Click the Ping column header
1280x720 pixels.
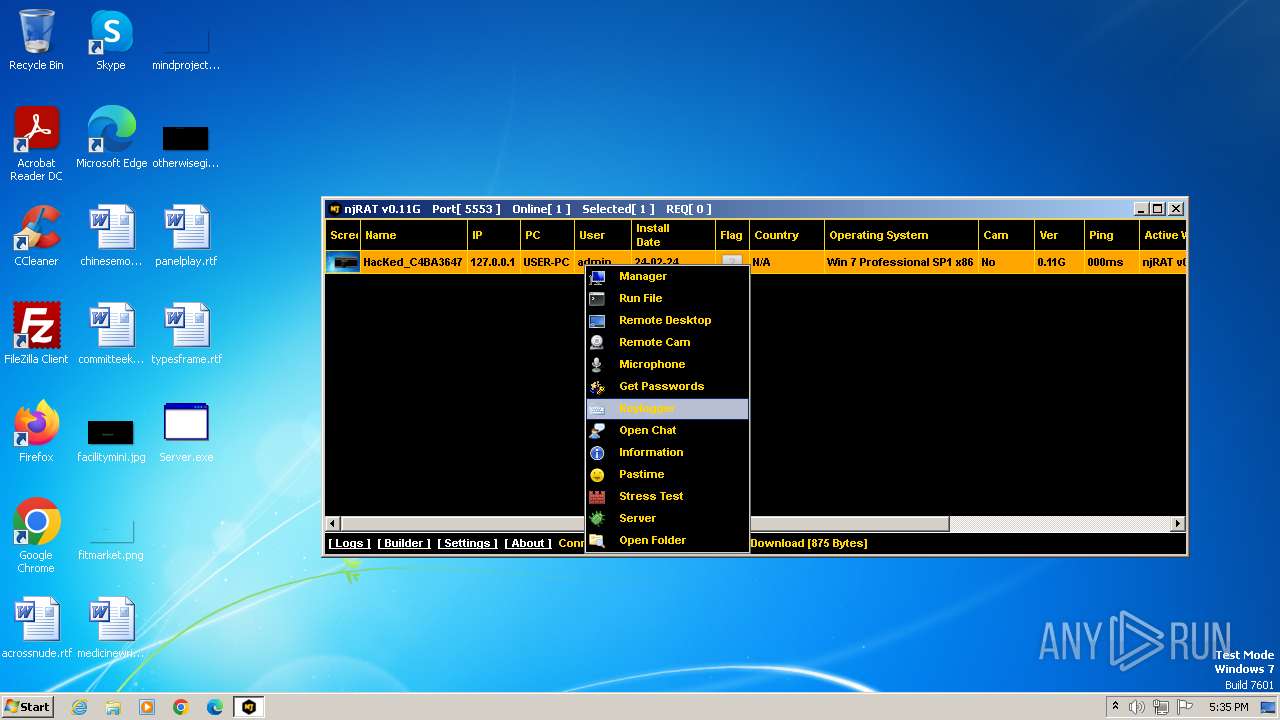click(1112, 235)
